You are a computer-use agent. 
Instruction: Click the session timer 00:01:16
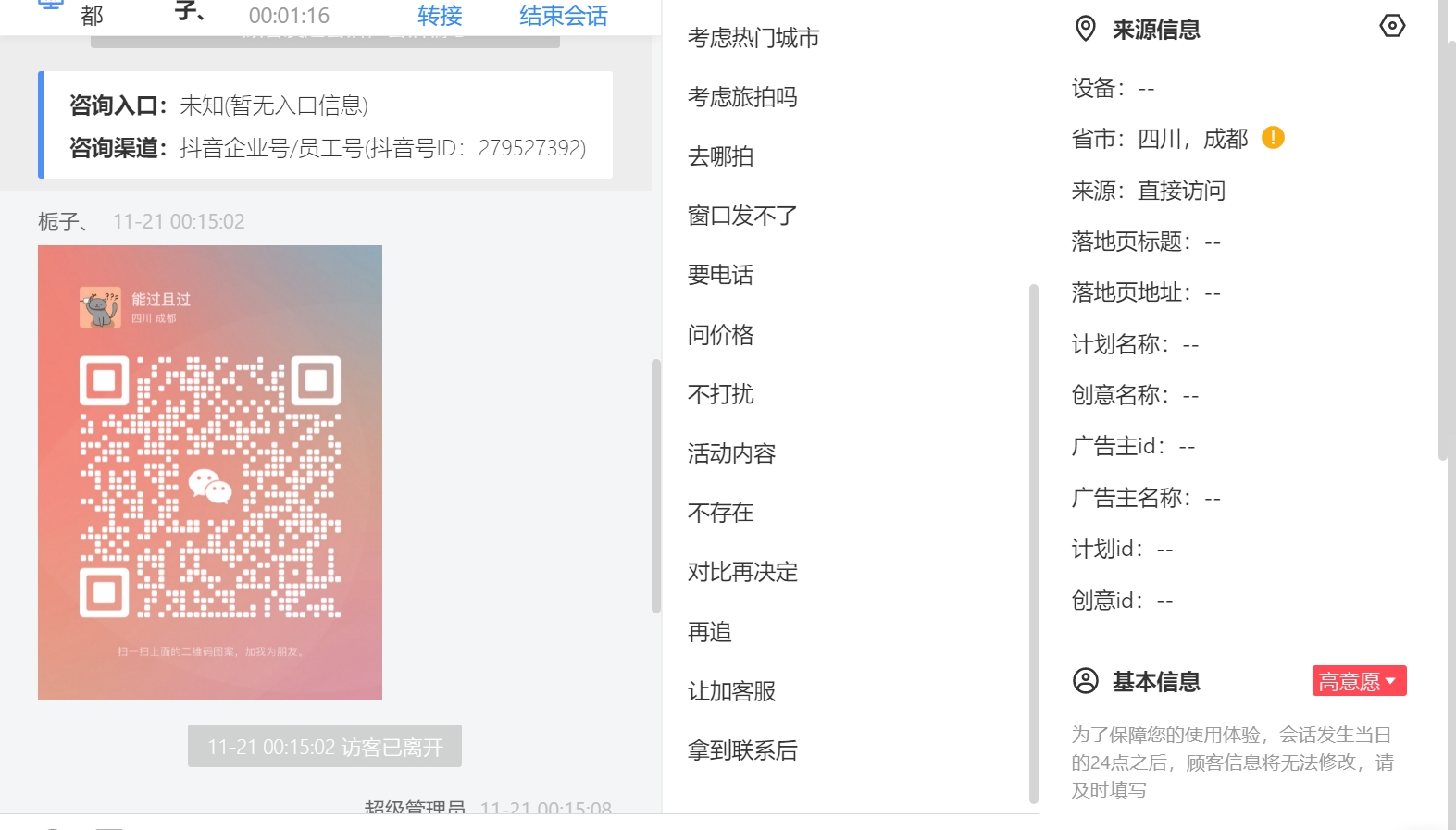click(289, 16)
